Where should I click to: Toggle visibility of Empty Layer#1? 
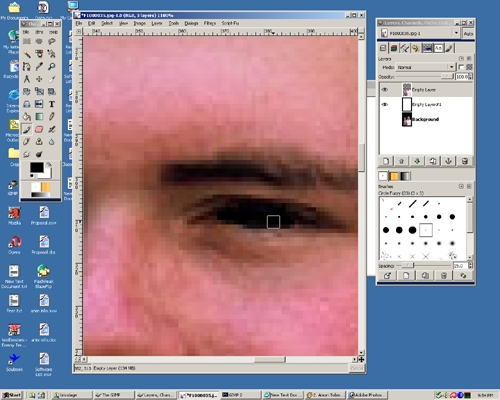click(385, 104)
